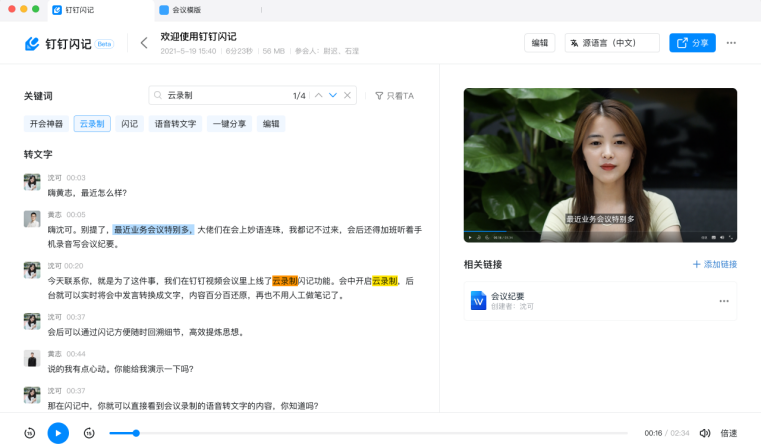
Task: Click the keyword search field containing 云录制
Action: [x=252, y=95]
